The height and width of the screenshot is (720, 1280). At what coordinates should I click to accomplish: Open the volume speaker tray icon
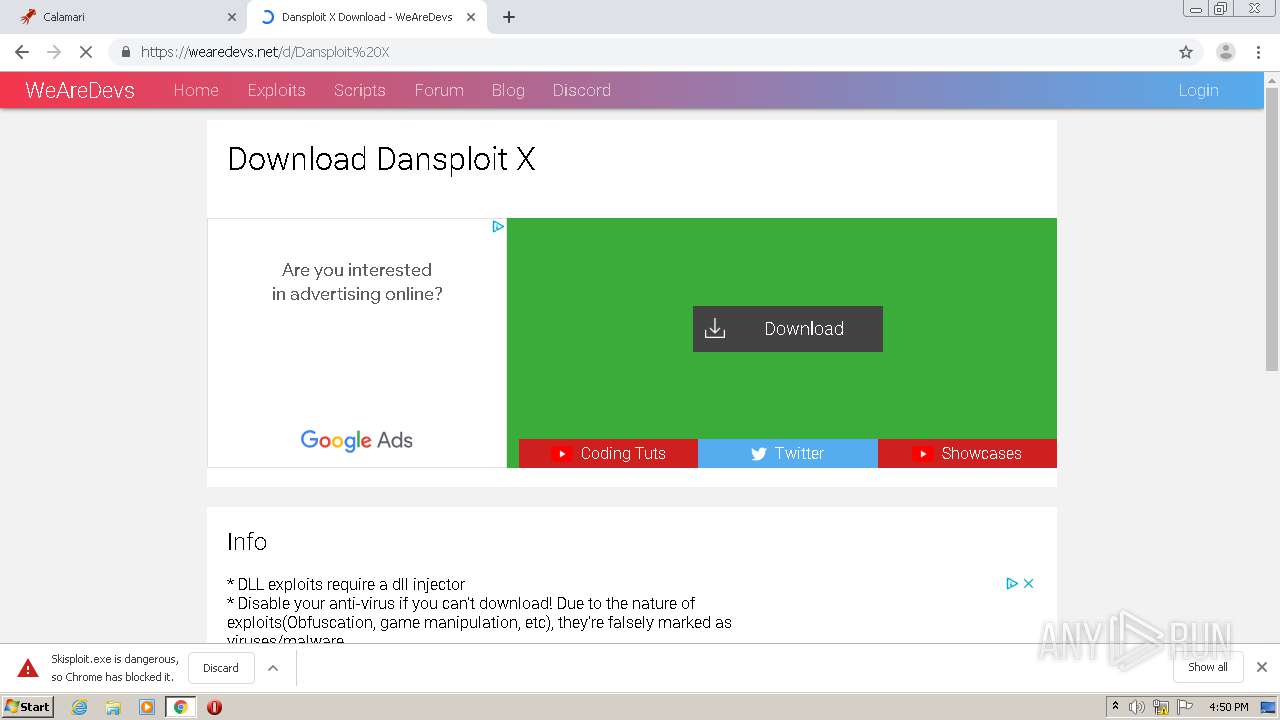pos(1137,707)
